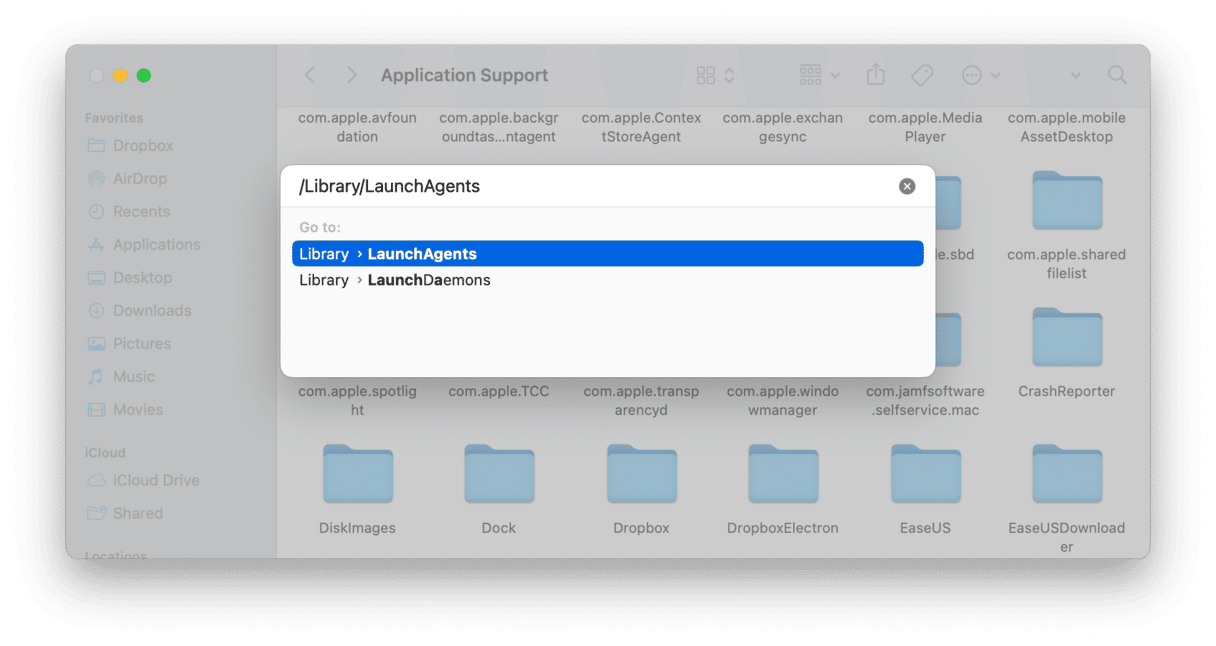Open the CrashReporter folder
Viewport: 1216px width, 646px height.
[1067, 337]
